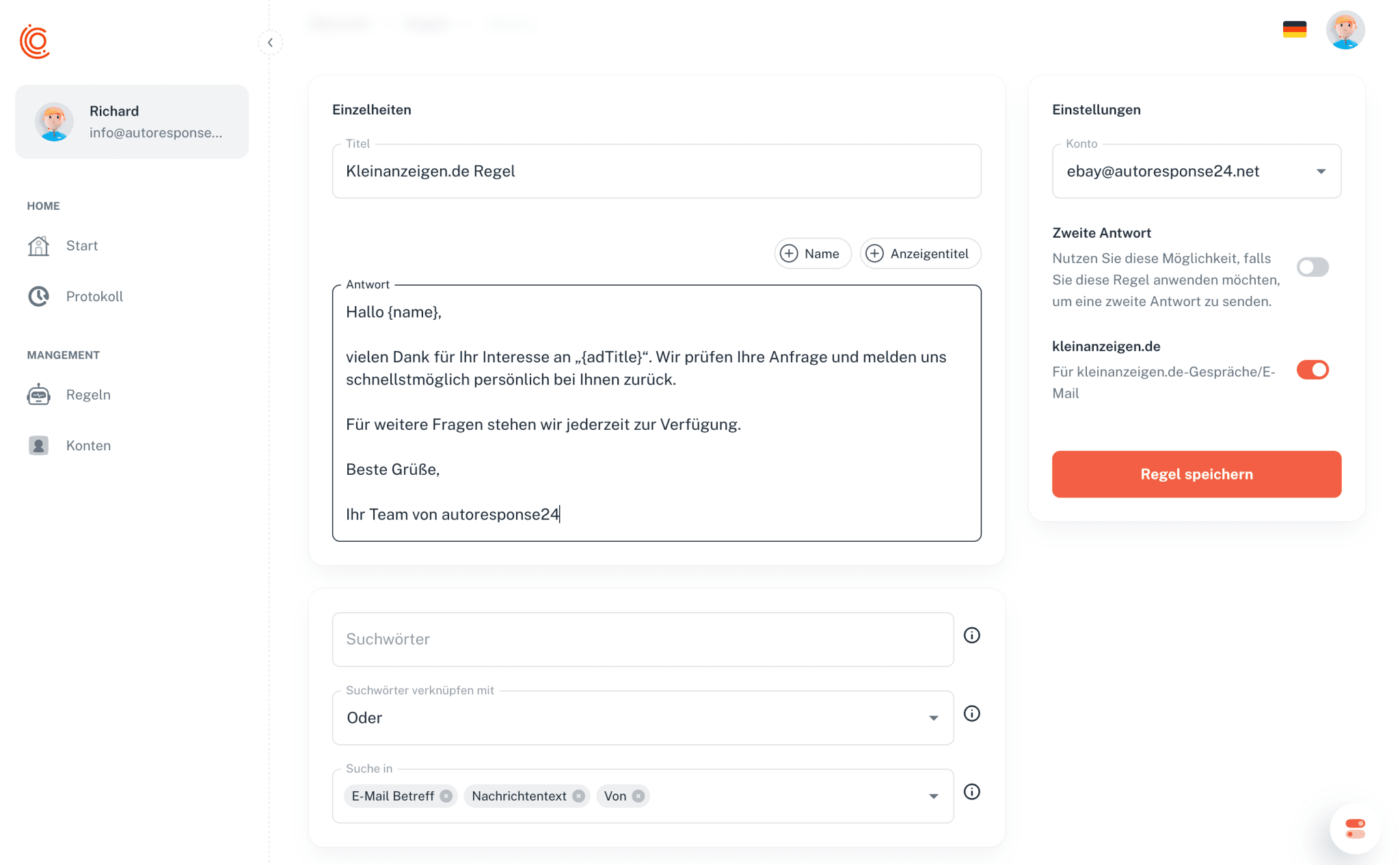This screenshot has width=1400, height=865.
Task: Click the info icon beside Suche in
Action: pos(971,792)
